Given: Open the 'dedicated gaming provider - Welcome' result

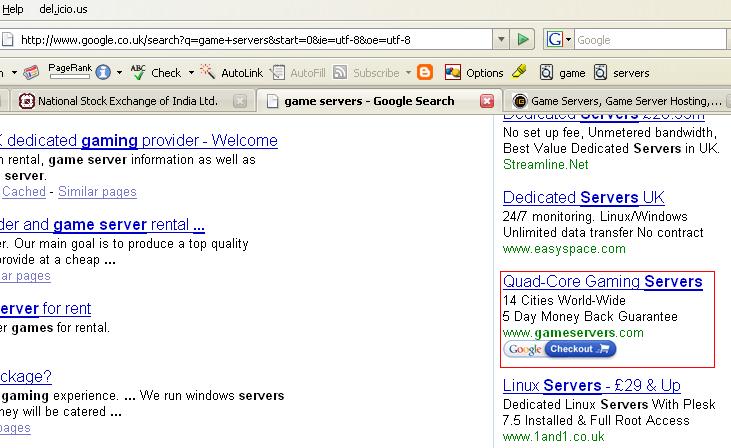Looking at the screenshot, I should (139, 140).
